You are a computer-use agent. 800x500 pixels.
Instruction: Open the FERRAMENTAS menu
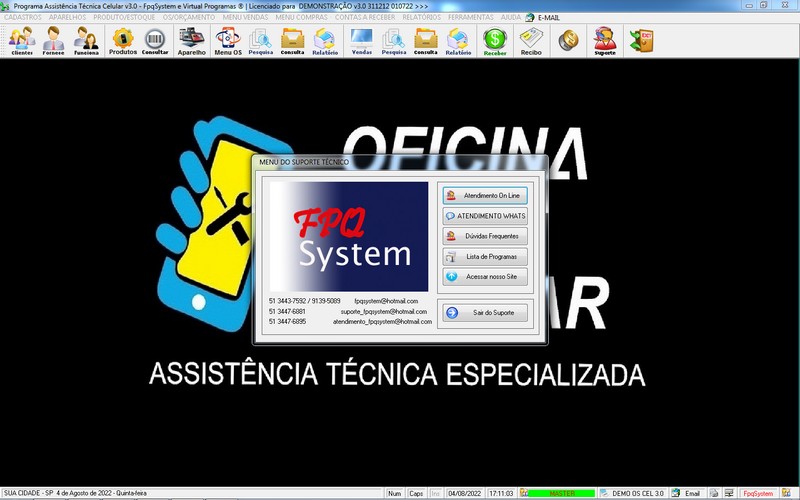click(470, 17)
